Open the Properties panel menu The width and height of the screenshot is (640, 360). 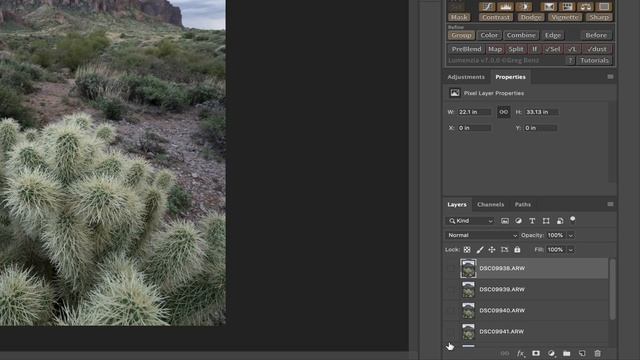pyautogui.click(x=610, y=77)
